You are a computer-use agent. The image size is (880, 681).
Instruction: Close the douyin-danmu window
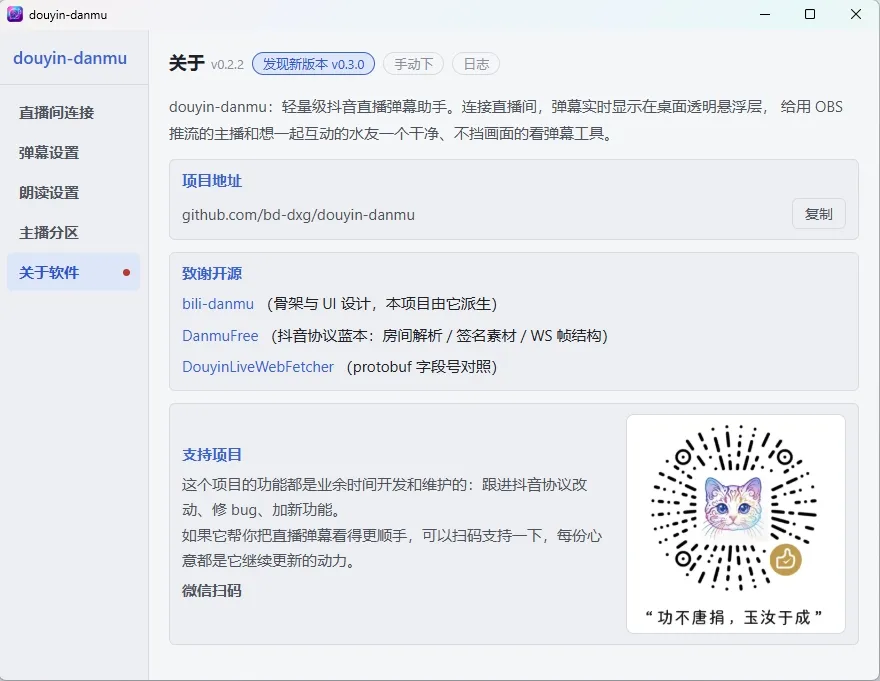point(855,14)
